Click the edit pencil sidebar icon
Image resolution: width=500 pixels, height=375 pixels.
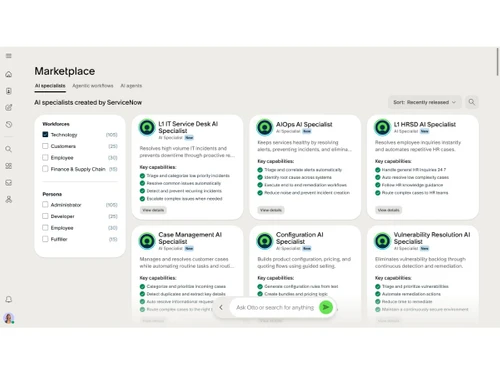(x=9, y=107)
